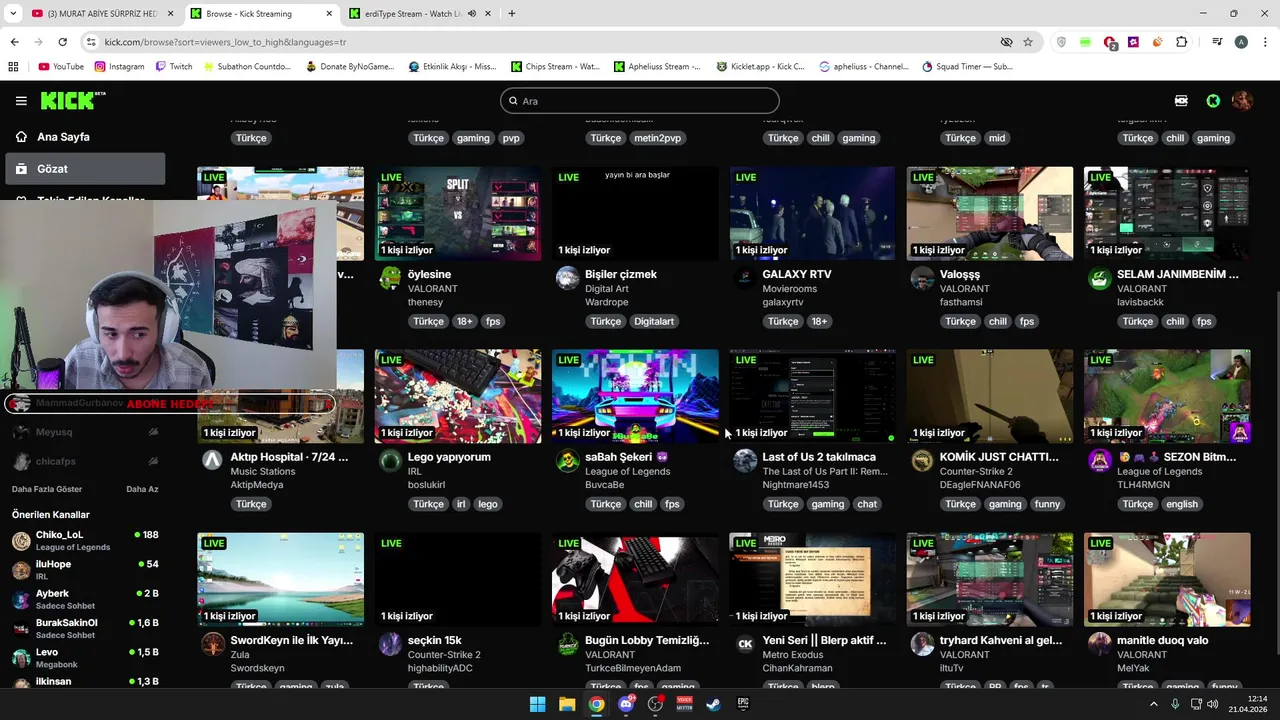The image size is (1280, 720).
Task: Select the metin2pvp tag chip
Action: [x=657, y=138]
